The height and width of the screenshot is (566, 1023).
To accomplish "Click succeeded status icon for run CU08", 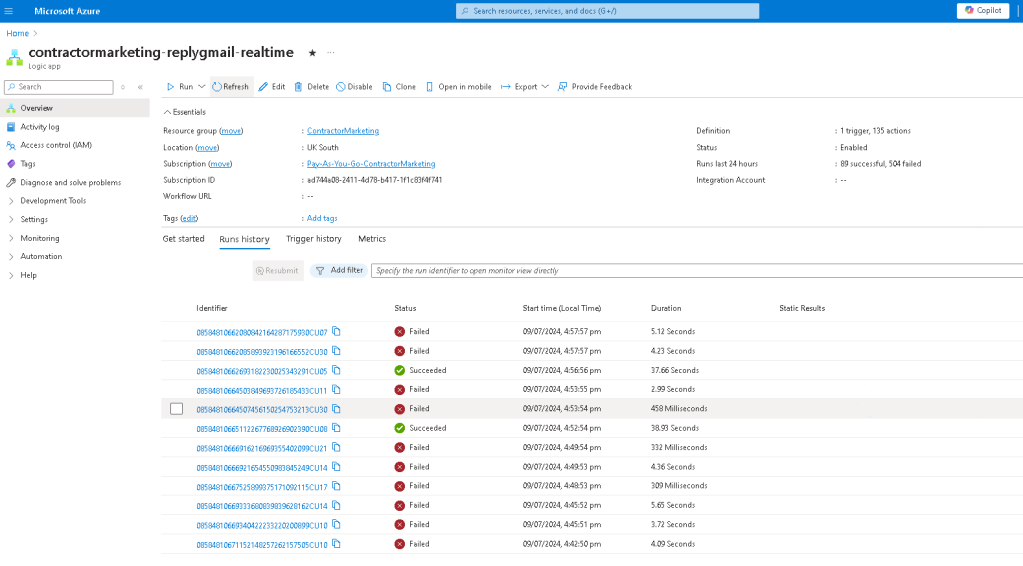I will tap(400, 428).
